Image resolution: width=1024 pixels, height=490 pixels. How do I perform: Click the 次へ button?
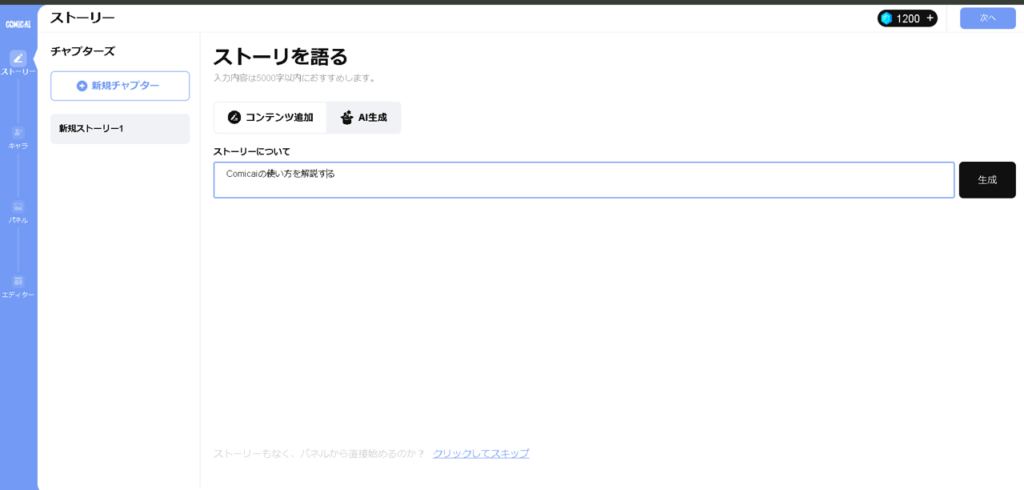point(987,18)
